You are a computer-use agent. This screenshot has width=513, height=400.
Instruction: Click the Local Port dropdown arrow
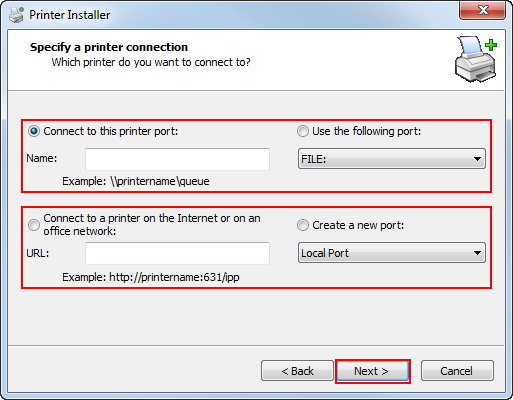[477, 253]
